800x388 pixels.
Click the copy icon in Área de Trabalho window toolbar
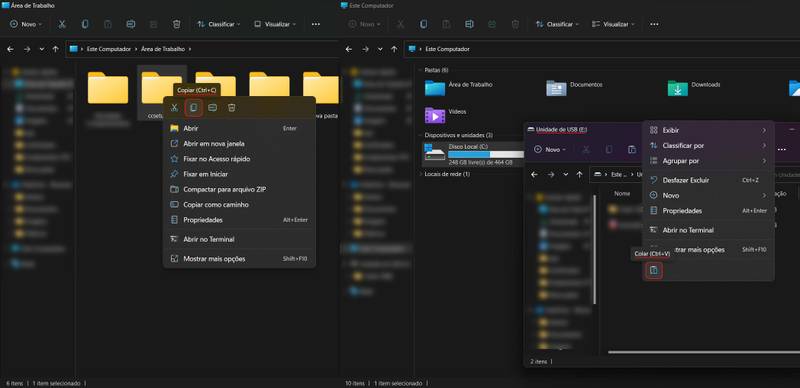85,24
